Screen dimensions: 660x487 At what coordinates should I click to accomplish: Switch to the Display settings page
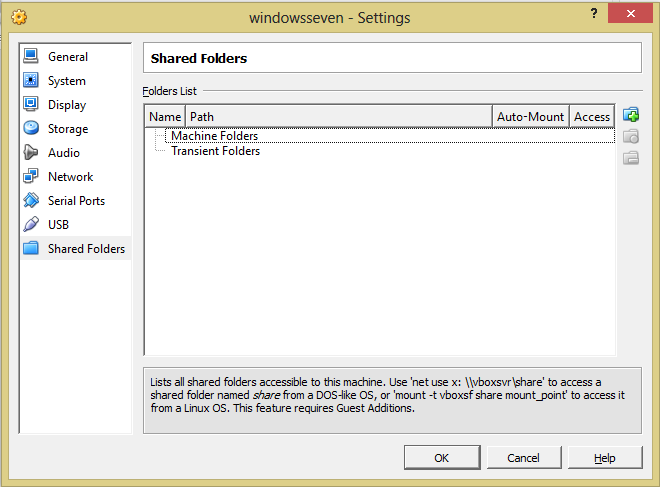pos(76,104)
